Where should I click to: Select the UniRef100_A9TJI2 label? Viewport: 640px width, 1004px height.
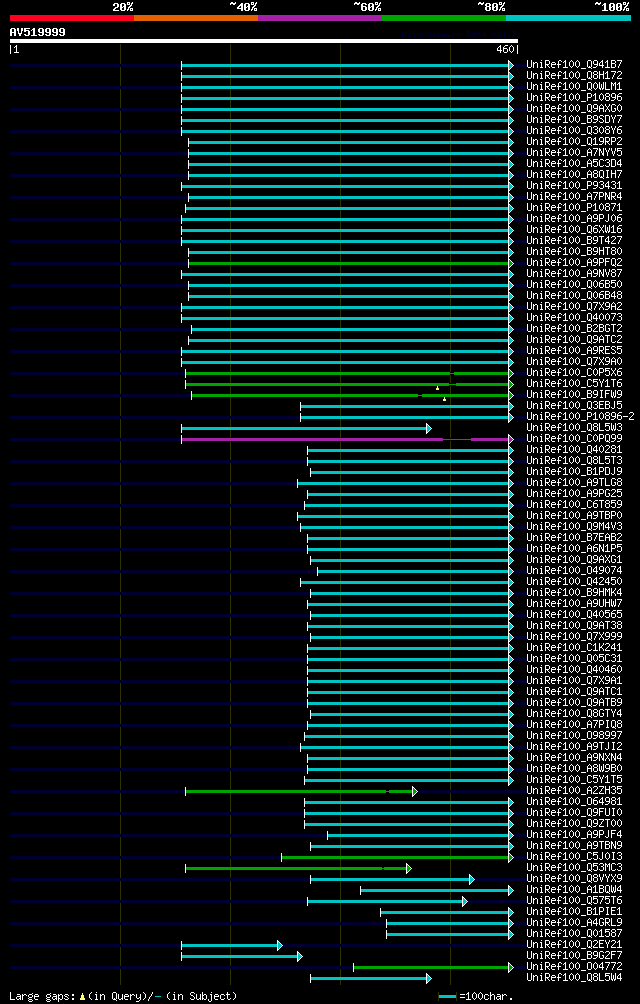(574, 747)
